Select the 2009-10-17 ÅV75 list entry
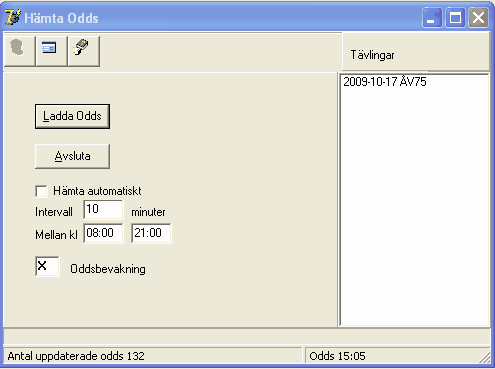 pos(385,82)
